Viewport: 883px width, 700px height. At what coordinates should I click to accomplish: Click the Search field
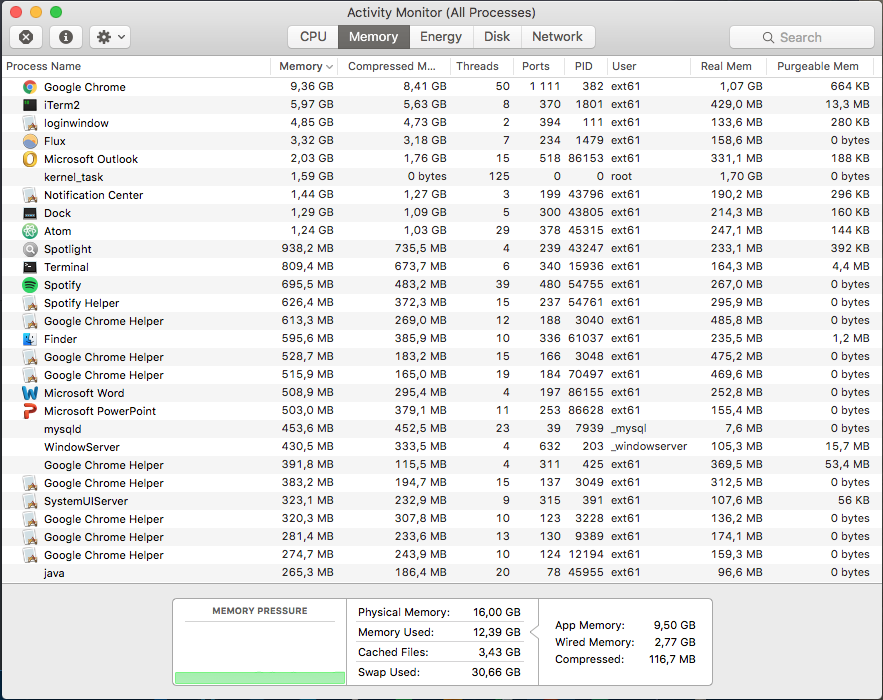[x=801, y=37]
